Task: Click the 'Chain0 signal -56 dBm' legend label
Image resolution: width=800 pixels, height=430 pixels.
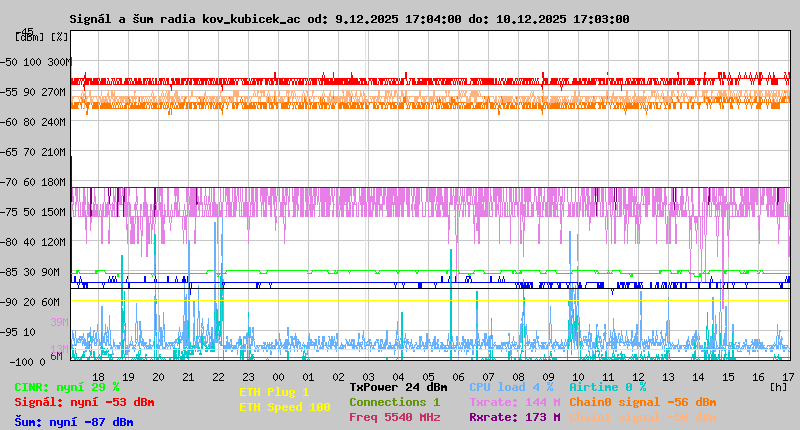Action: 643,402
